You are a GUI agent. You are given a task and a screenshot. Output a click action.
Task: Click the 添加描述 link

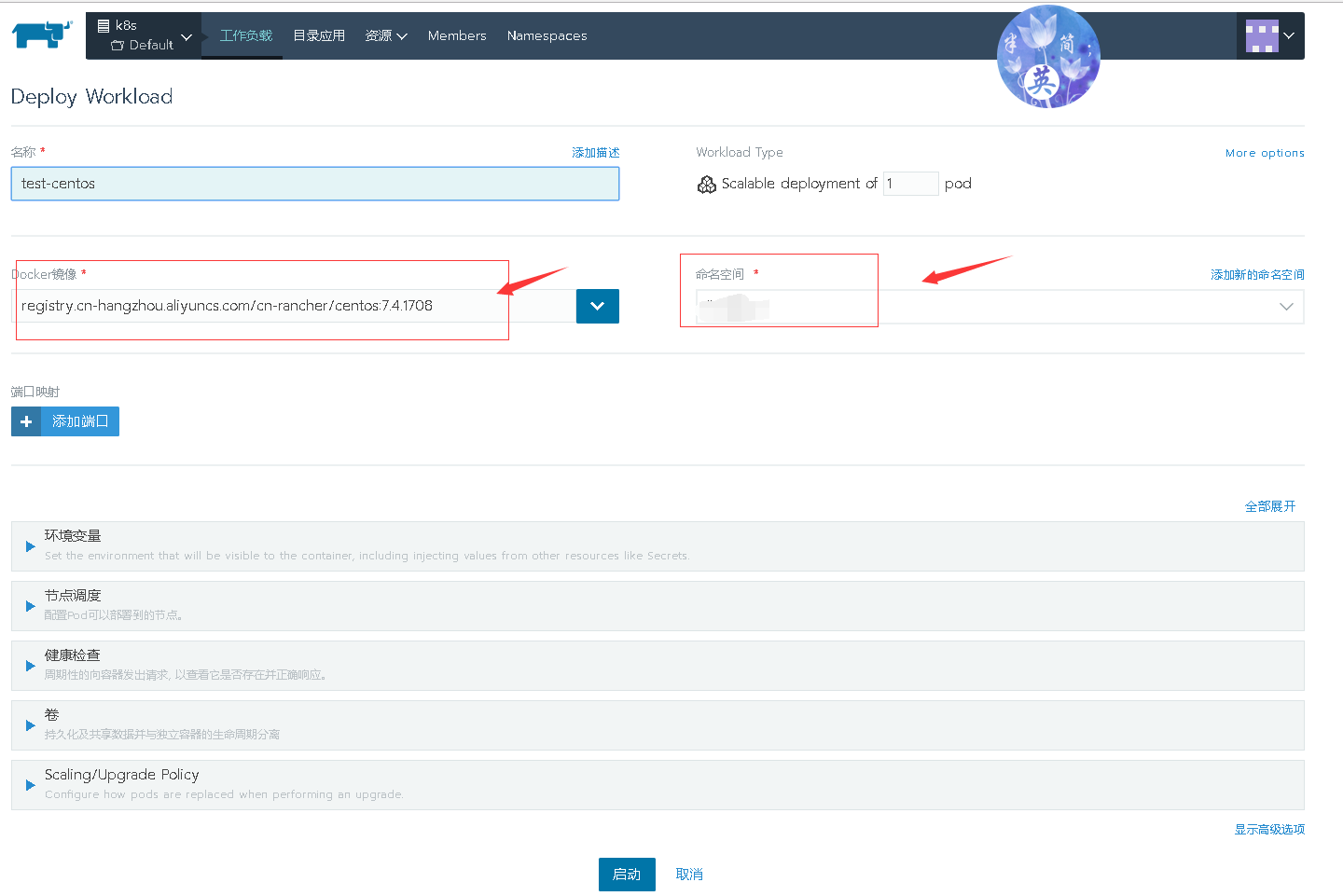tap(596, 153)
